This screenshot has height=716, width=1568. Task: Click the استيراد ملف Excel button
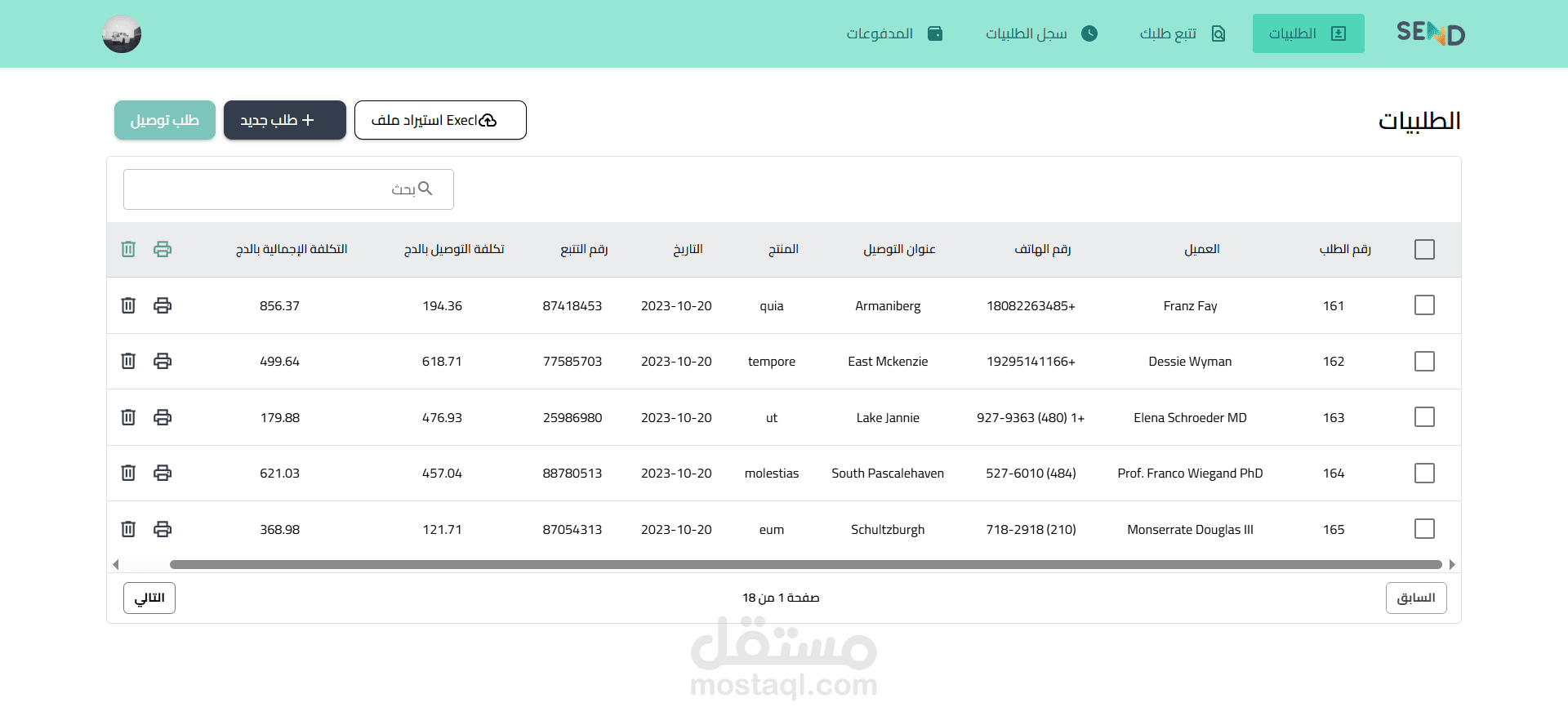pyautogui.click(x=440, y=120)
